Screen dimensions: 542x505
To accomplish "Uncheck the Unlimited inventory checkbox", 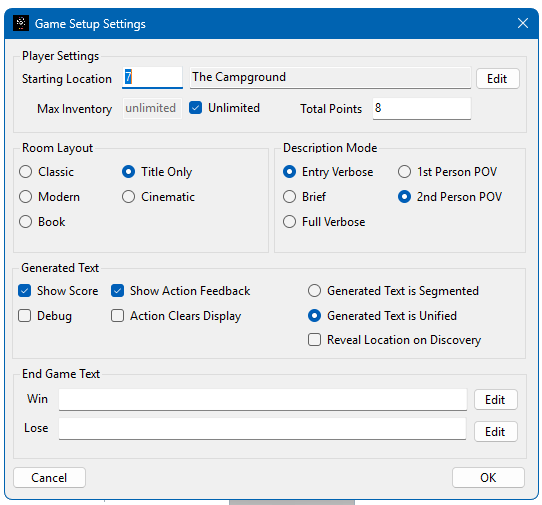I will pos(195,108).
